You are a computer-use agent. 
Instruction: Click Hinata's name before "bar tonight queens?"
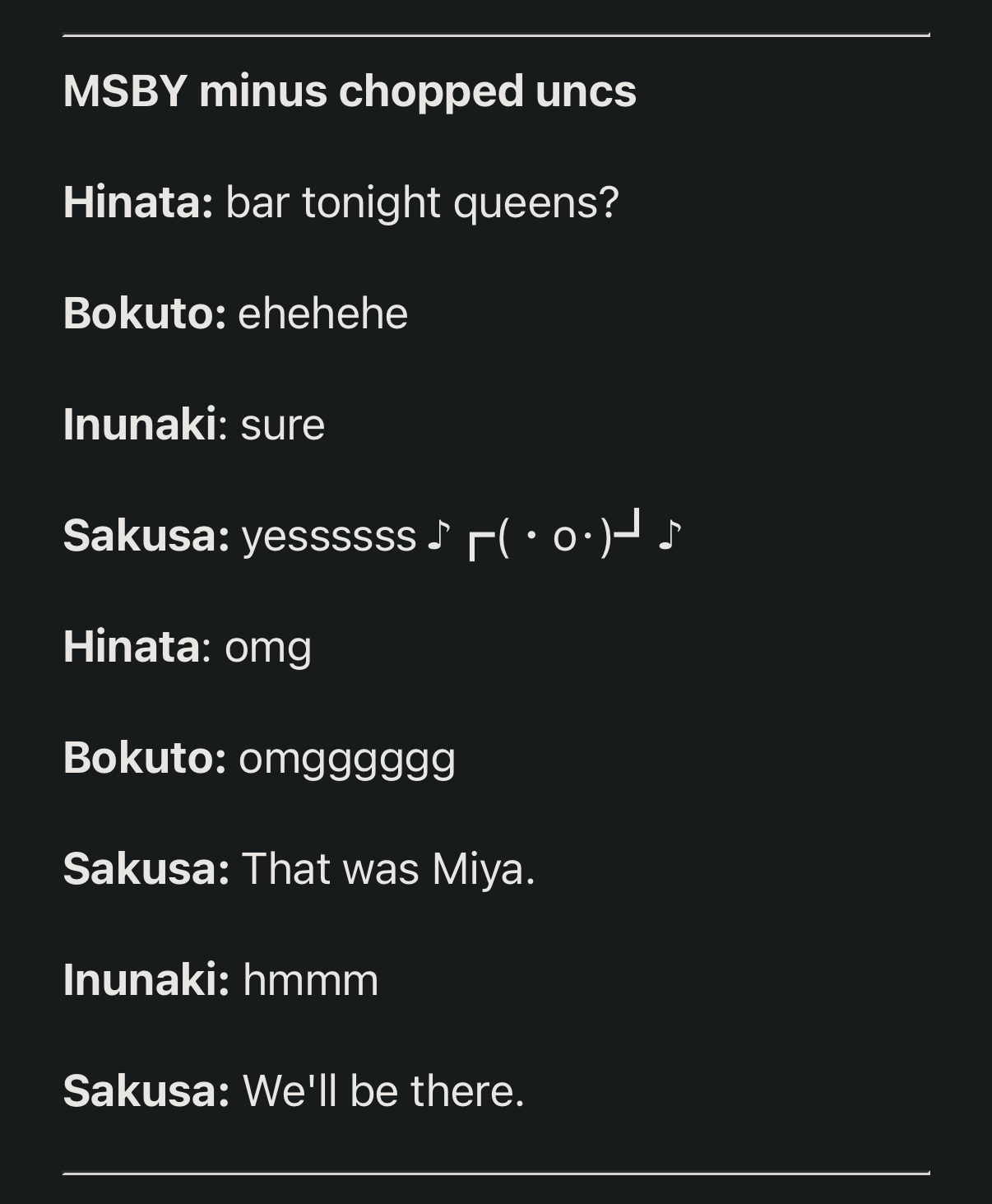coord(137,202)
